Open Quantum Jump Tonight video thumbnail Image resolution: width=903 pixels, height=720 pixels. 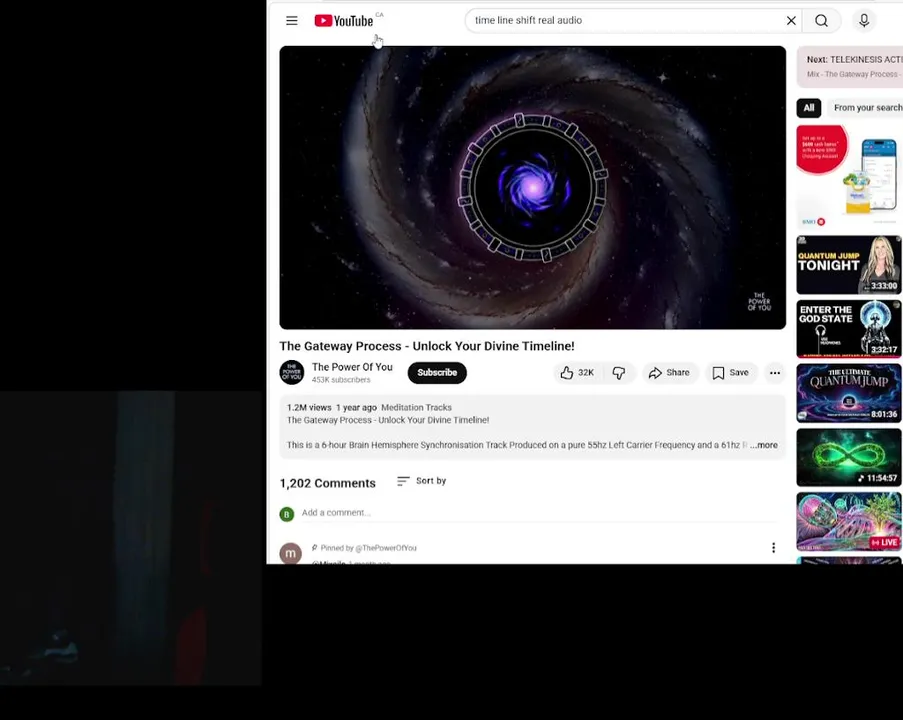click(x=849, y=265)
